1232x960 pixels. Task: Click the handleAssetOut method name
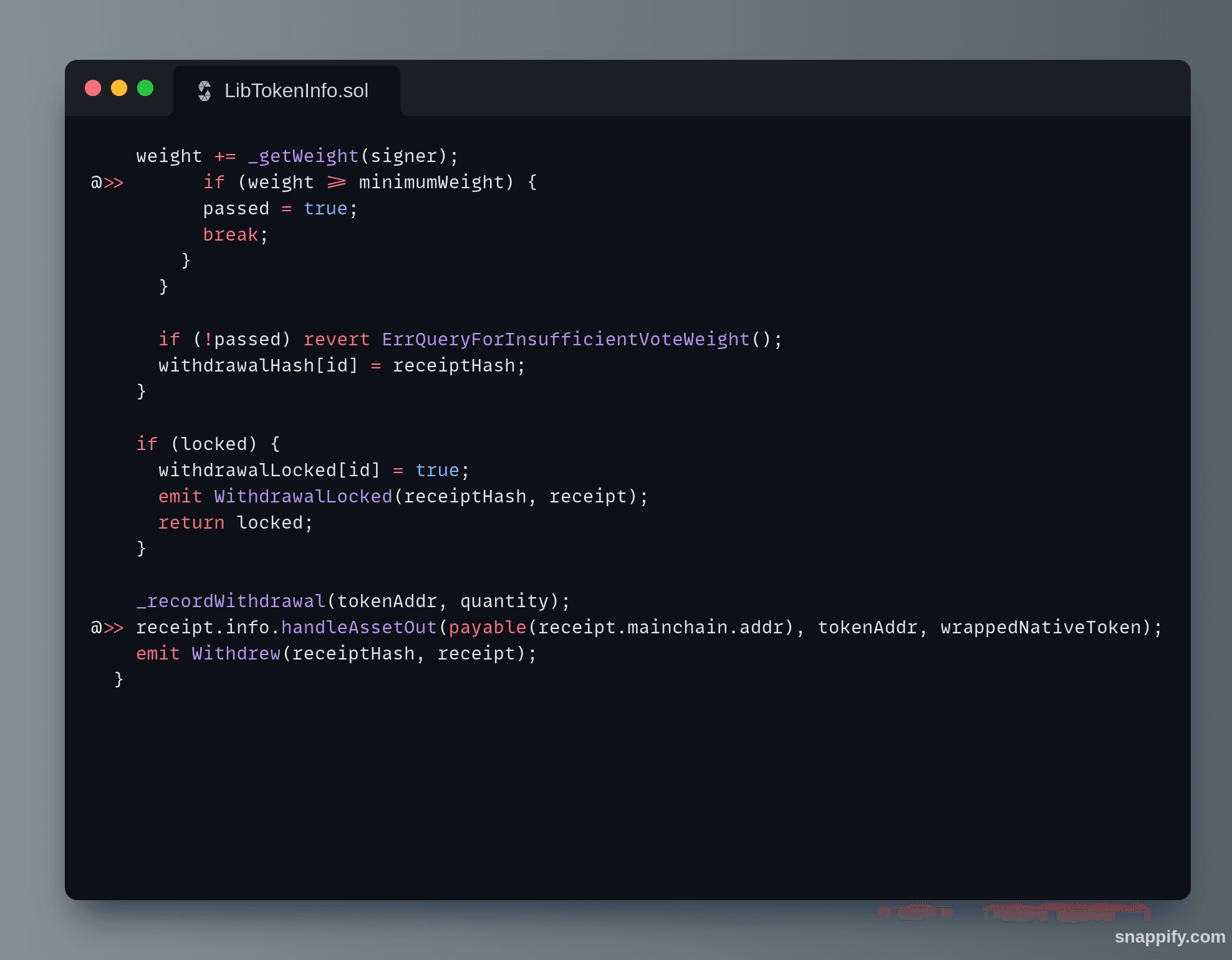(359, 628)
